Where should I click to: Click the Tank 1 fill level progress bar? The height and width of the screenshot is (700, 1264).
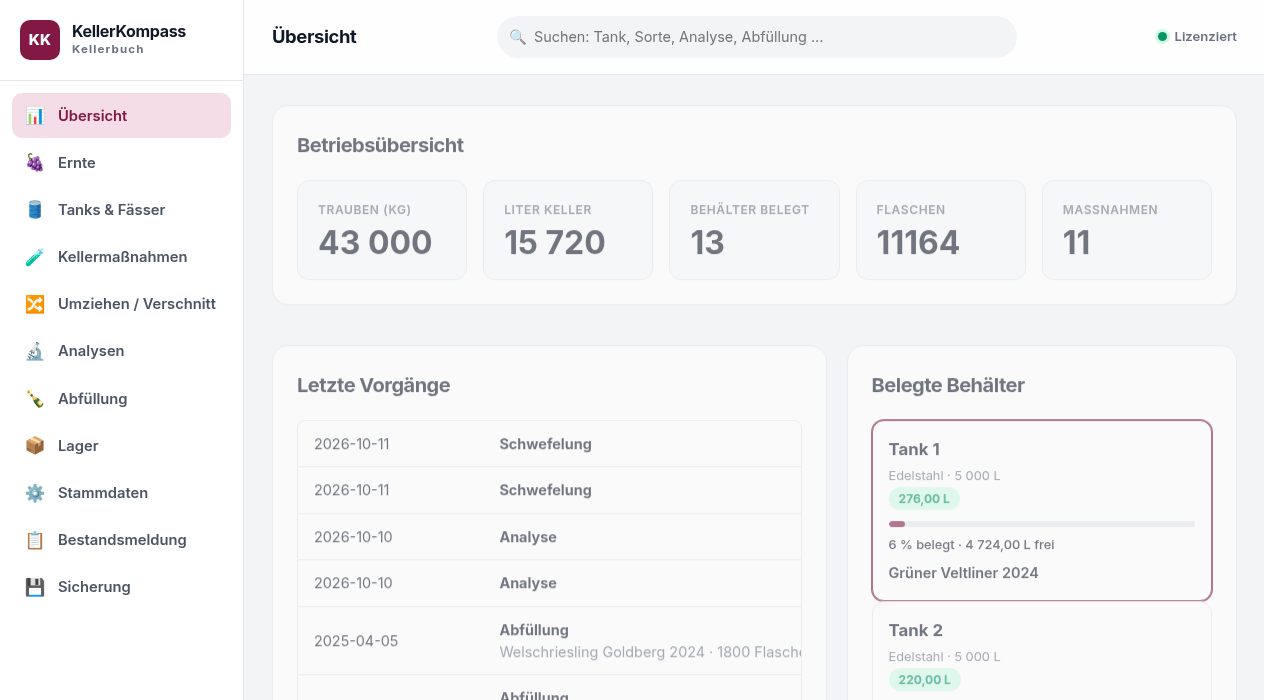tap(1042, 524)
